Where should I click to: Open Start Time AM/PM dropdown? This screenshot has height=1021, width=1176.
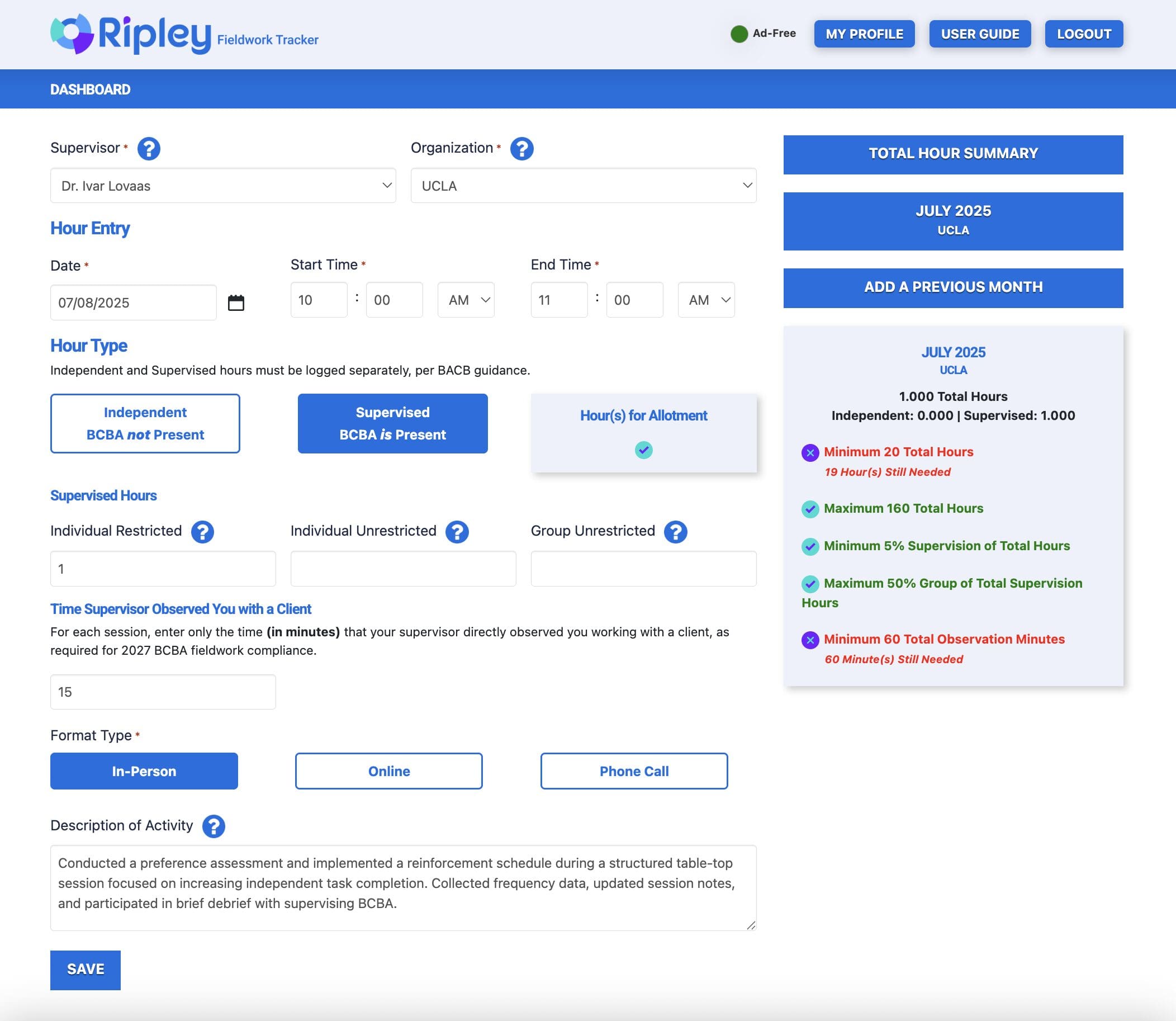[466, 300]
